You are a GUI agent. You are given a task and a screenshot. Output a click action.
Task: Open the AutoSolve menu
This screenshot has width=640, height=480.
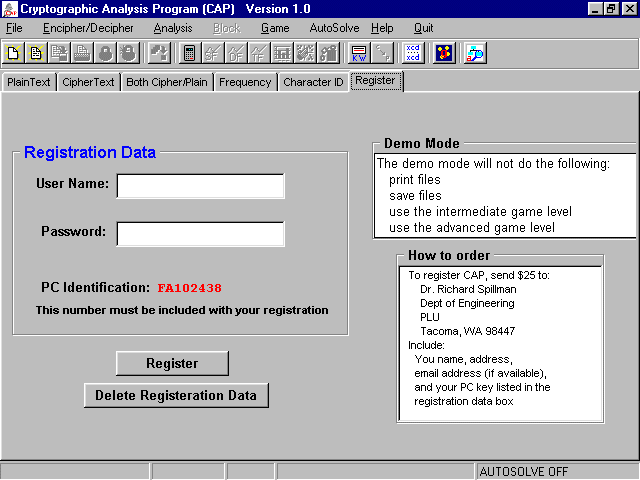pos(334,28)
